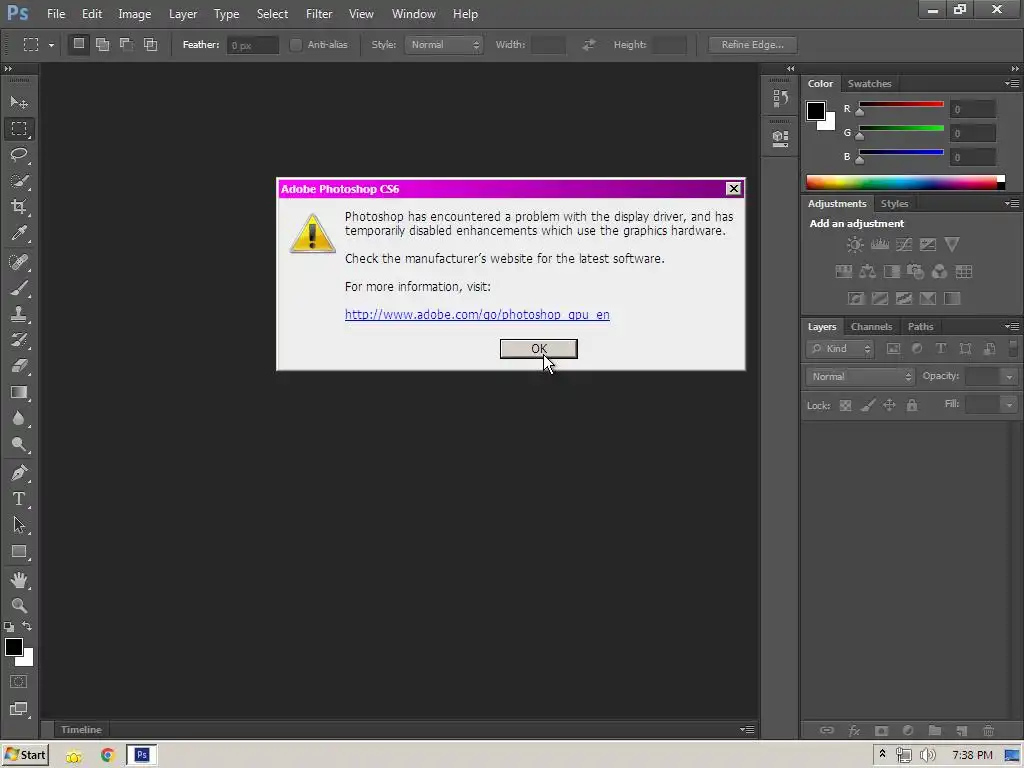
Task: Expand the Opacity dropdown arrow
Action: [1009, 377]
